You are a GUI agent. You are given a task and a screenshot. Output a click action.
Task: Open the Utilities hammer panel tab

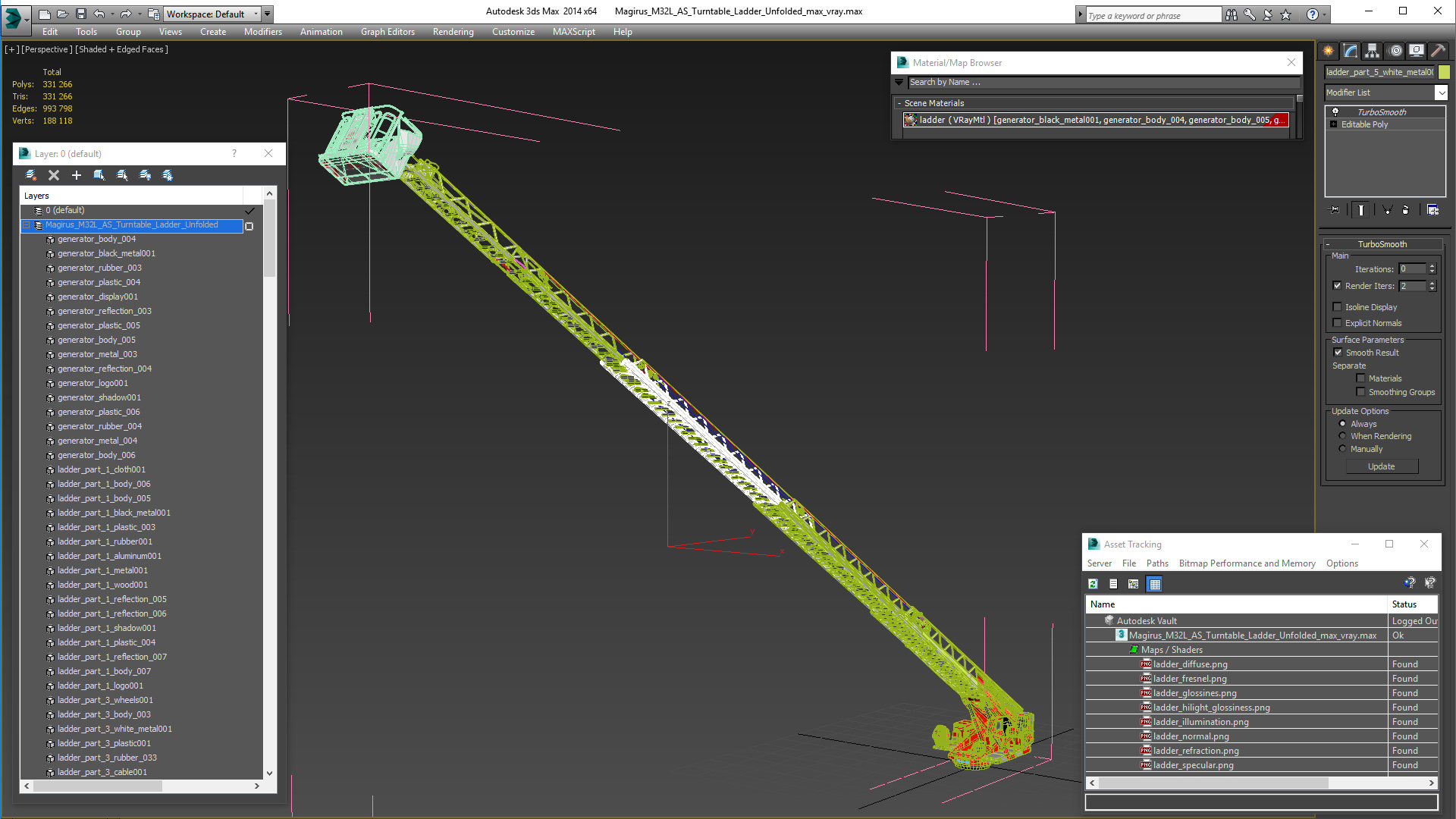(1438, 51)
